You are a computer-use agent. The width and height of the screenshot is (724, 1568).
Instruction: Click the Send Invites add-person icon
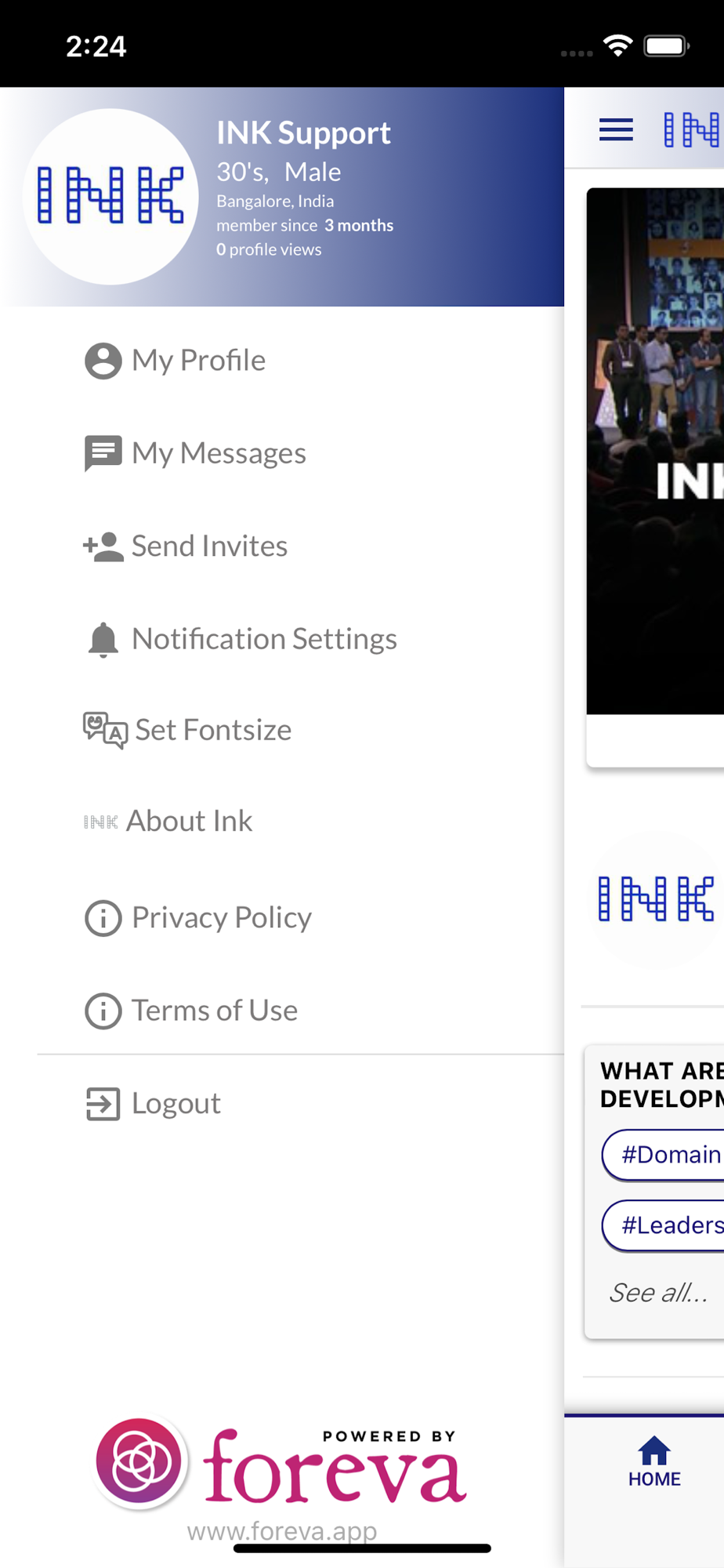pos(103,546)
